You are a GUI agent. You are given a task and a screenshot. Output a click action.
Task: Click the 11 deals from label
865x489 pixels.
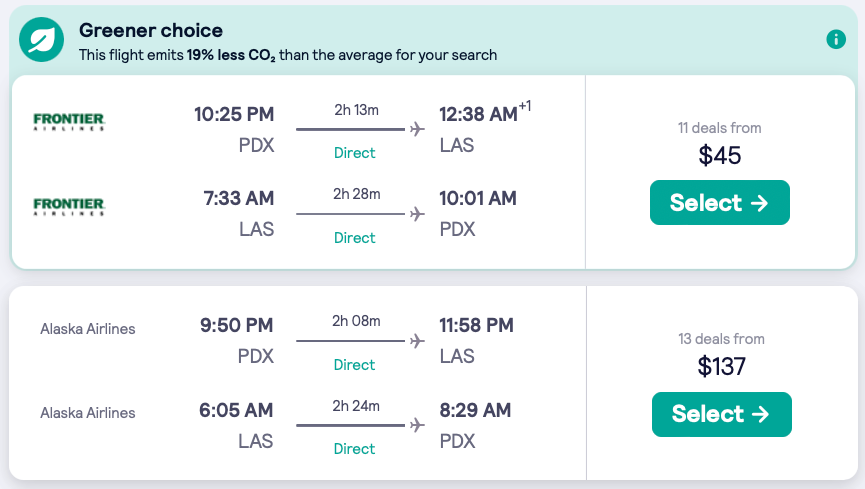click(719, 128)
